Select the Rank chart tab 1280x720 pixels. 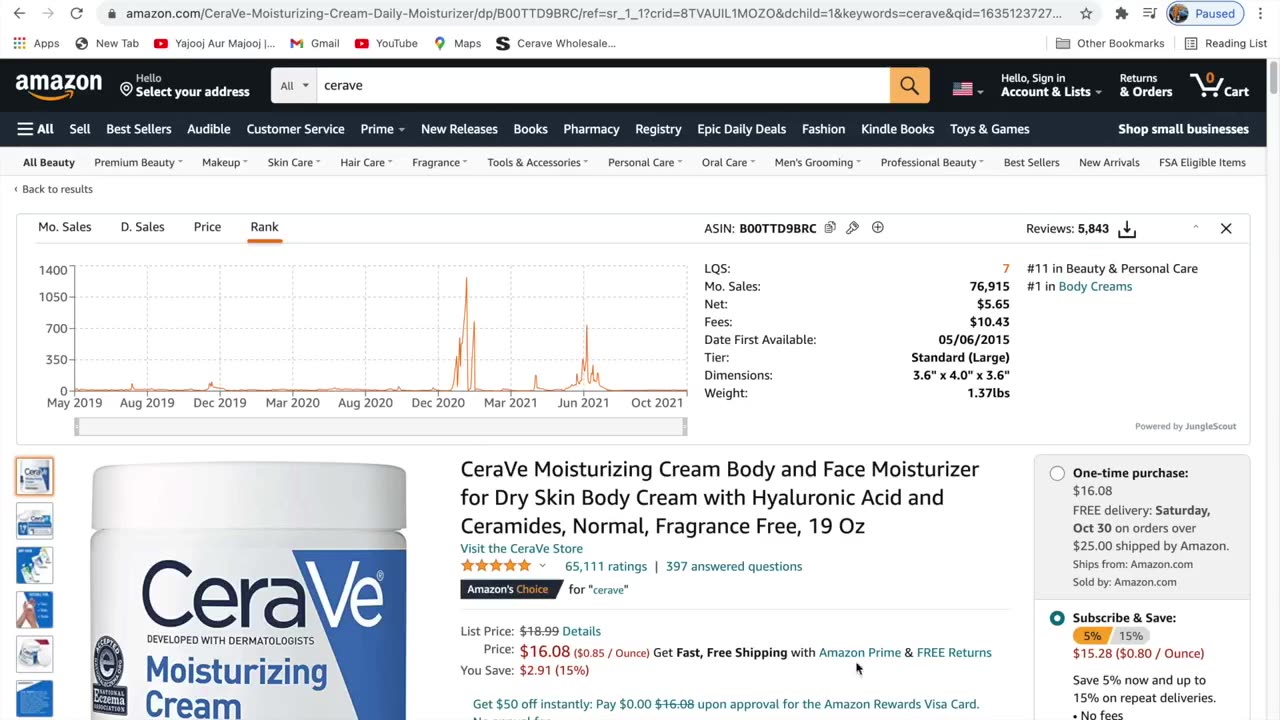(264, 227)
